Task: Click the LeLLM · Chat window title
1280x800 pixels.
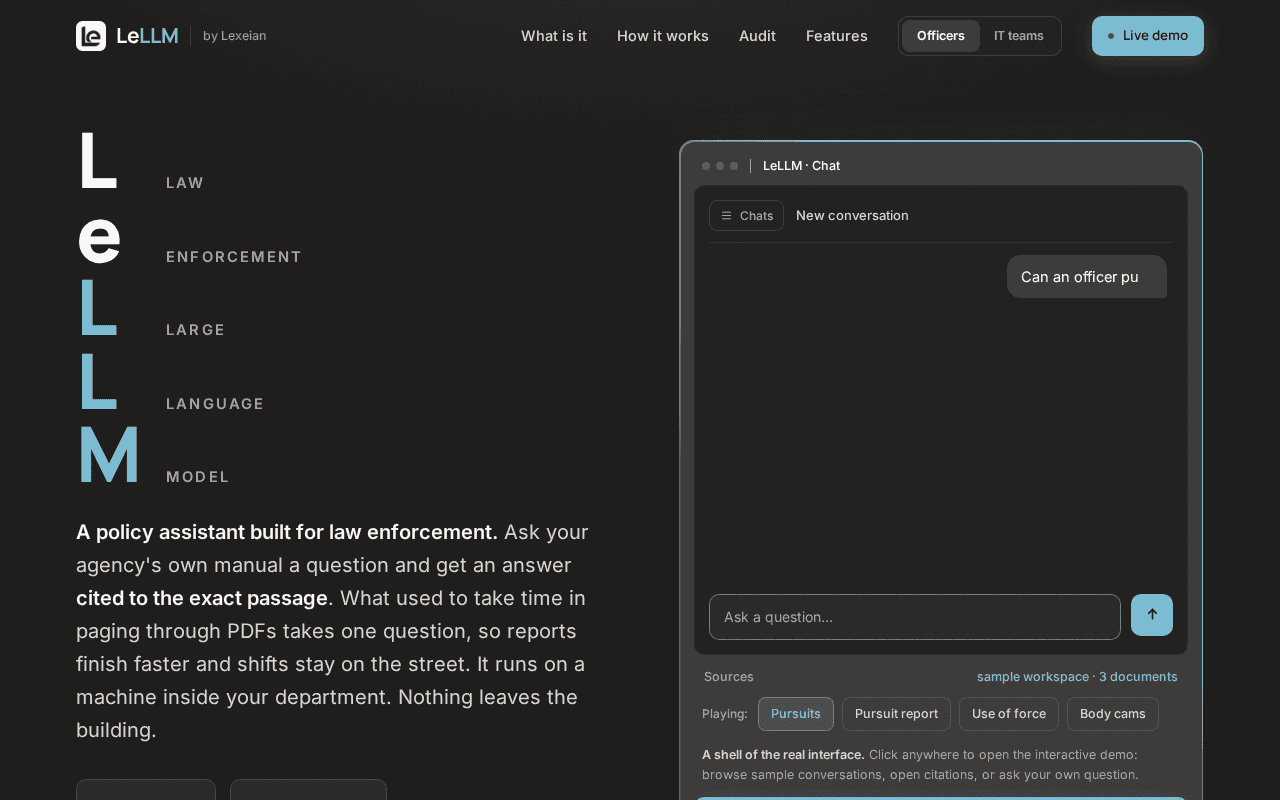Action: click(801, 166)
